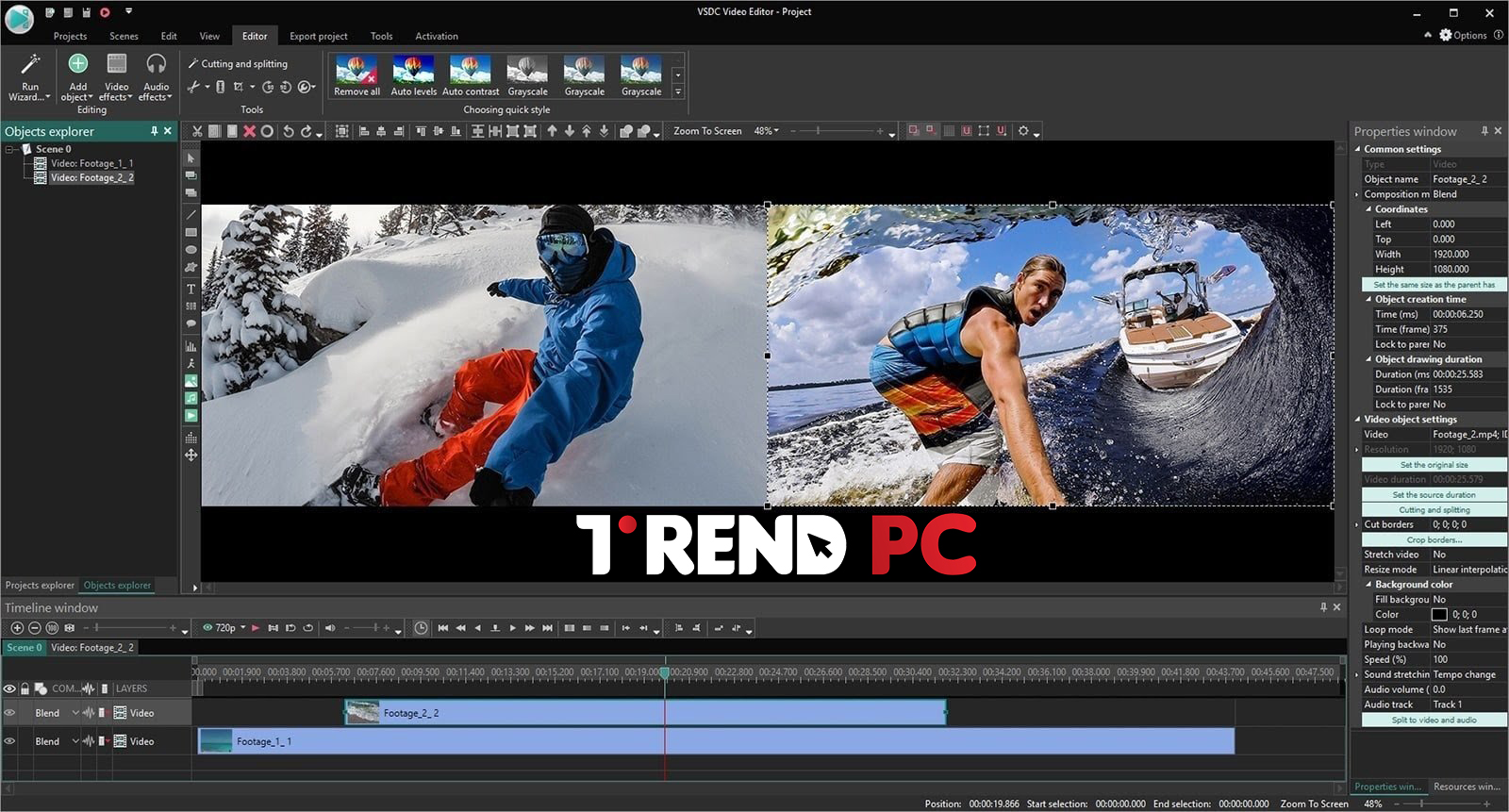The width and height of the screenshot is (1509, 812).
Task: Pin the Properties window panel
Action: point(1484,131)
